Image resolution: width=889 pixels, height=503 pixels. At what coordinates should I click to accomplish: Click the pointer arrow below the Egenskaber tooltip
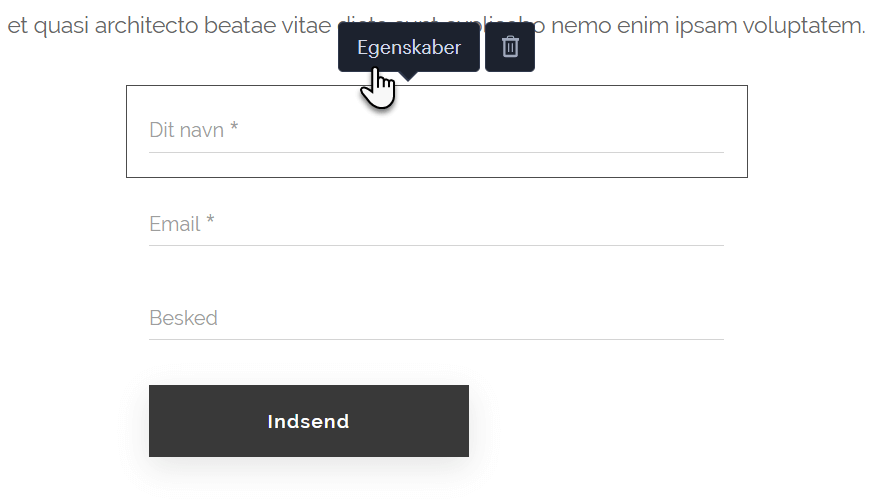click(408, 76)
